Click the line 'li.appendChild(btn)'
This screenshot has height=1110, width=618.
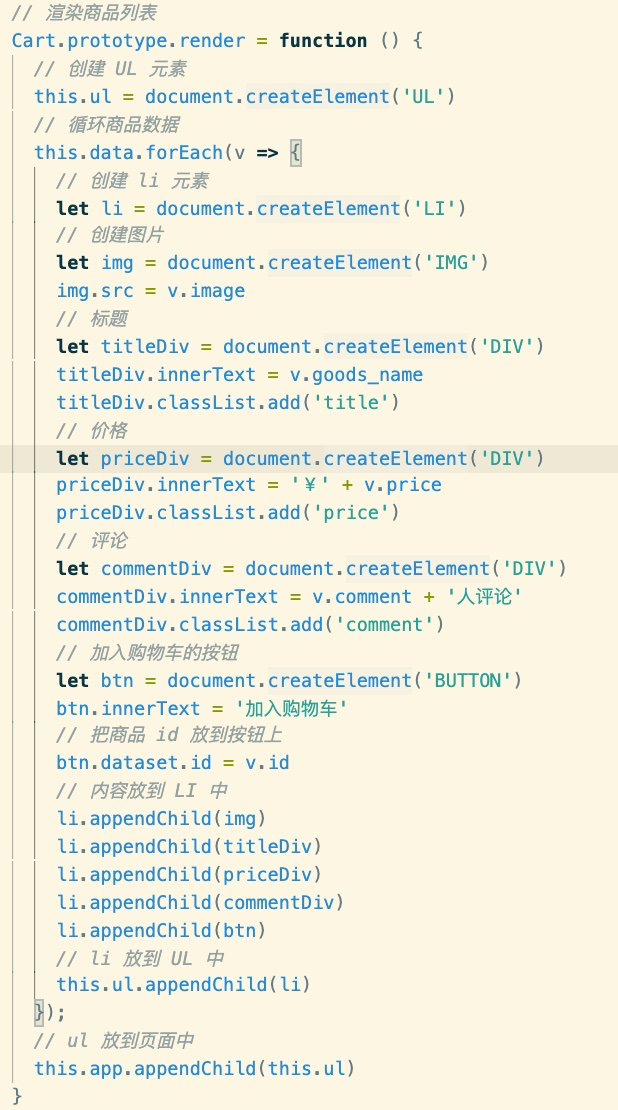click(162, 931)
